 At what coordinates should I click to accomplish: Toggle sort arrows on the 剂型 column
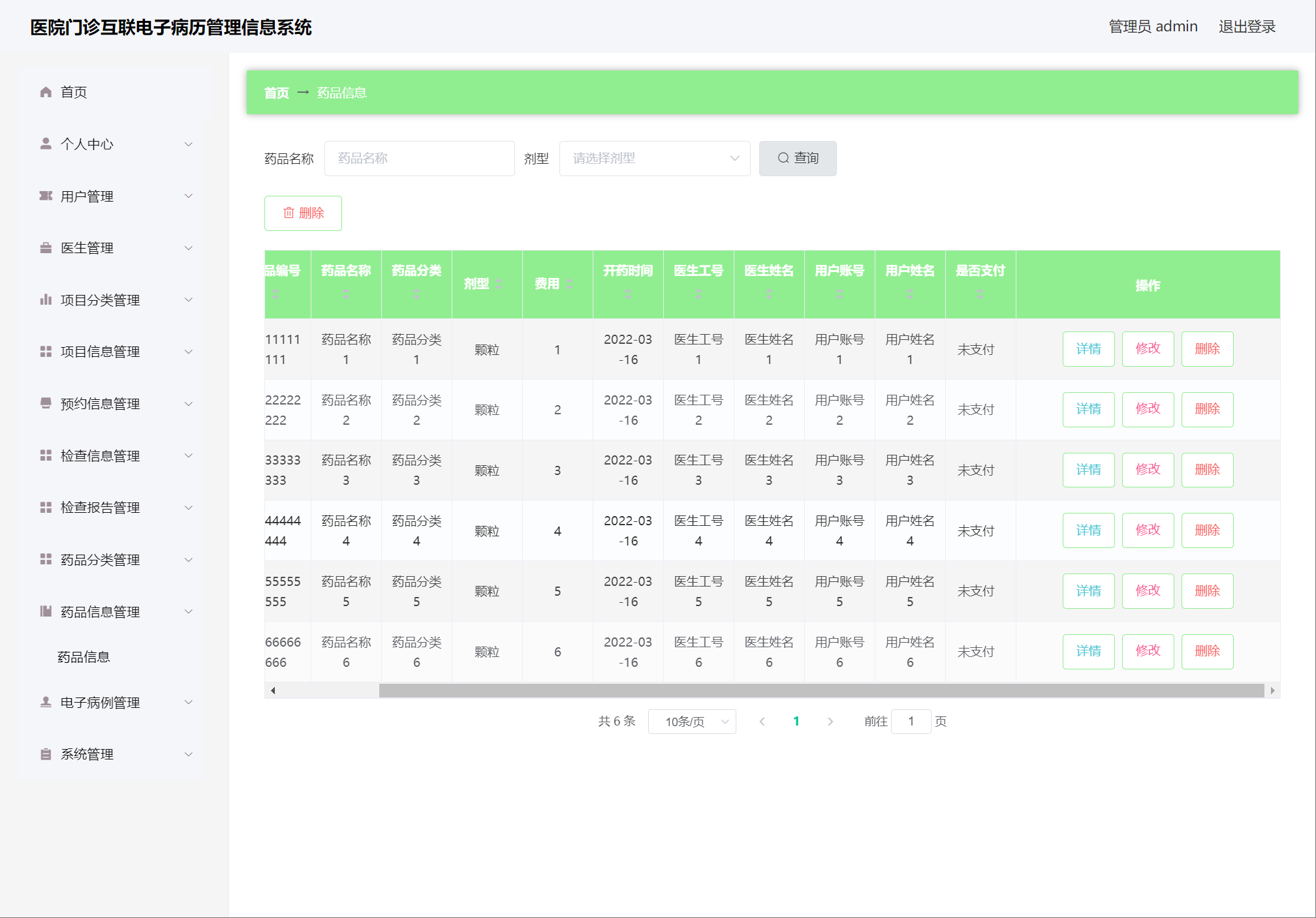click(499, 284)
